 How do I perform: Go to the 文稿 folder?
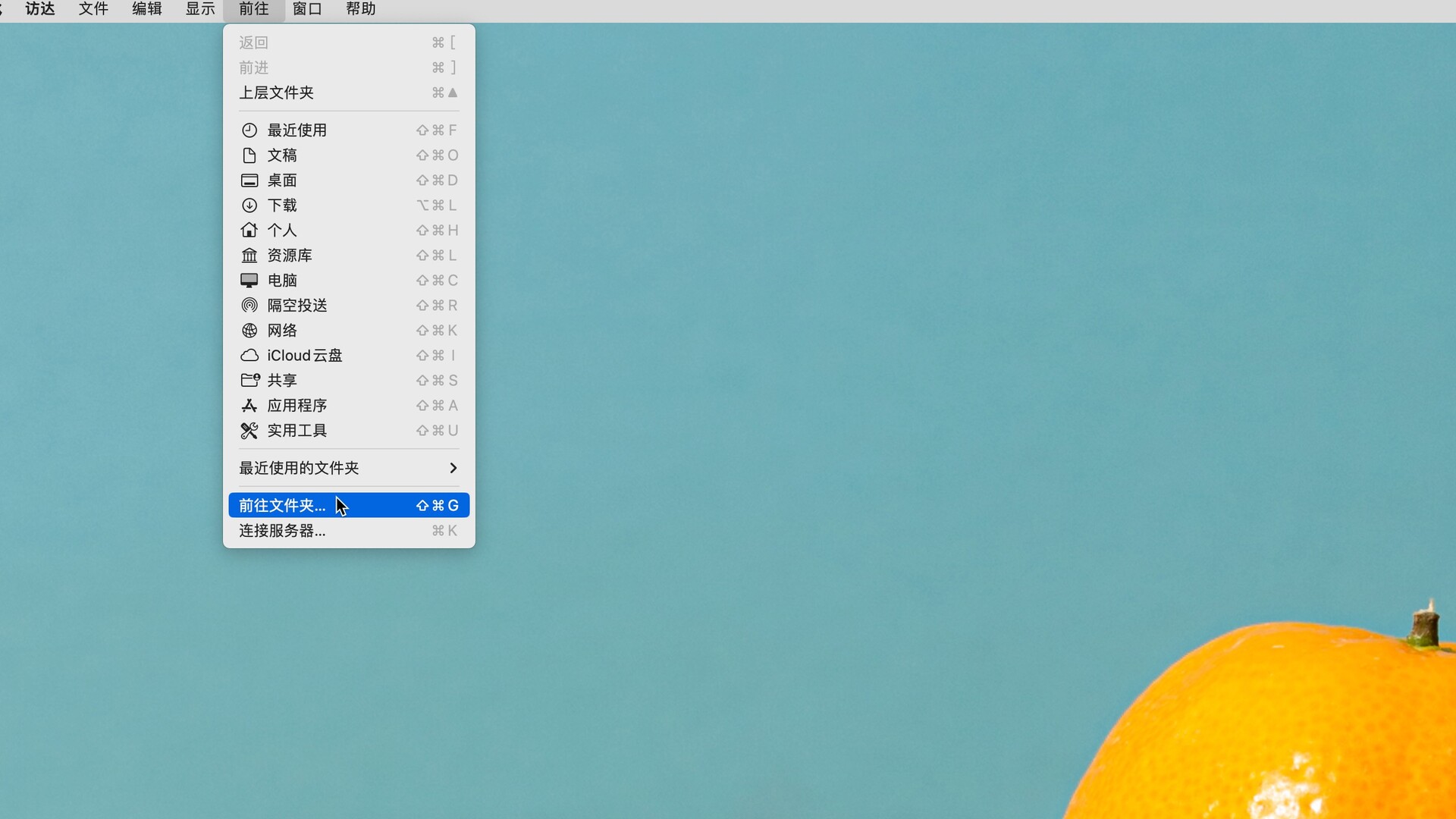pyautogui.click(x=349, y=155)
